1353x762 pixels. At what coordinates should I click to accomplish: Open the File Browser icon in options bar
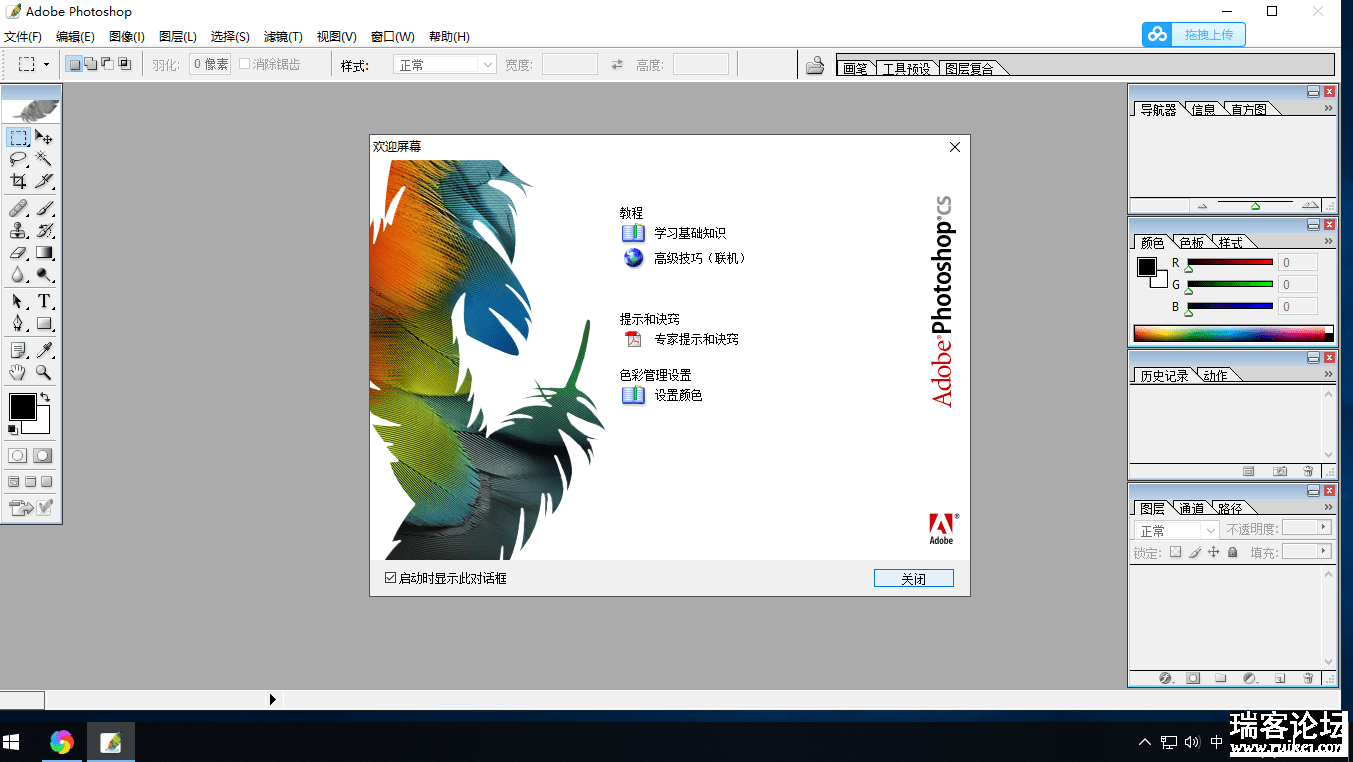coord(815,66)
